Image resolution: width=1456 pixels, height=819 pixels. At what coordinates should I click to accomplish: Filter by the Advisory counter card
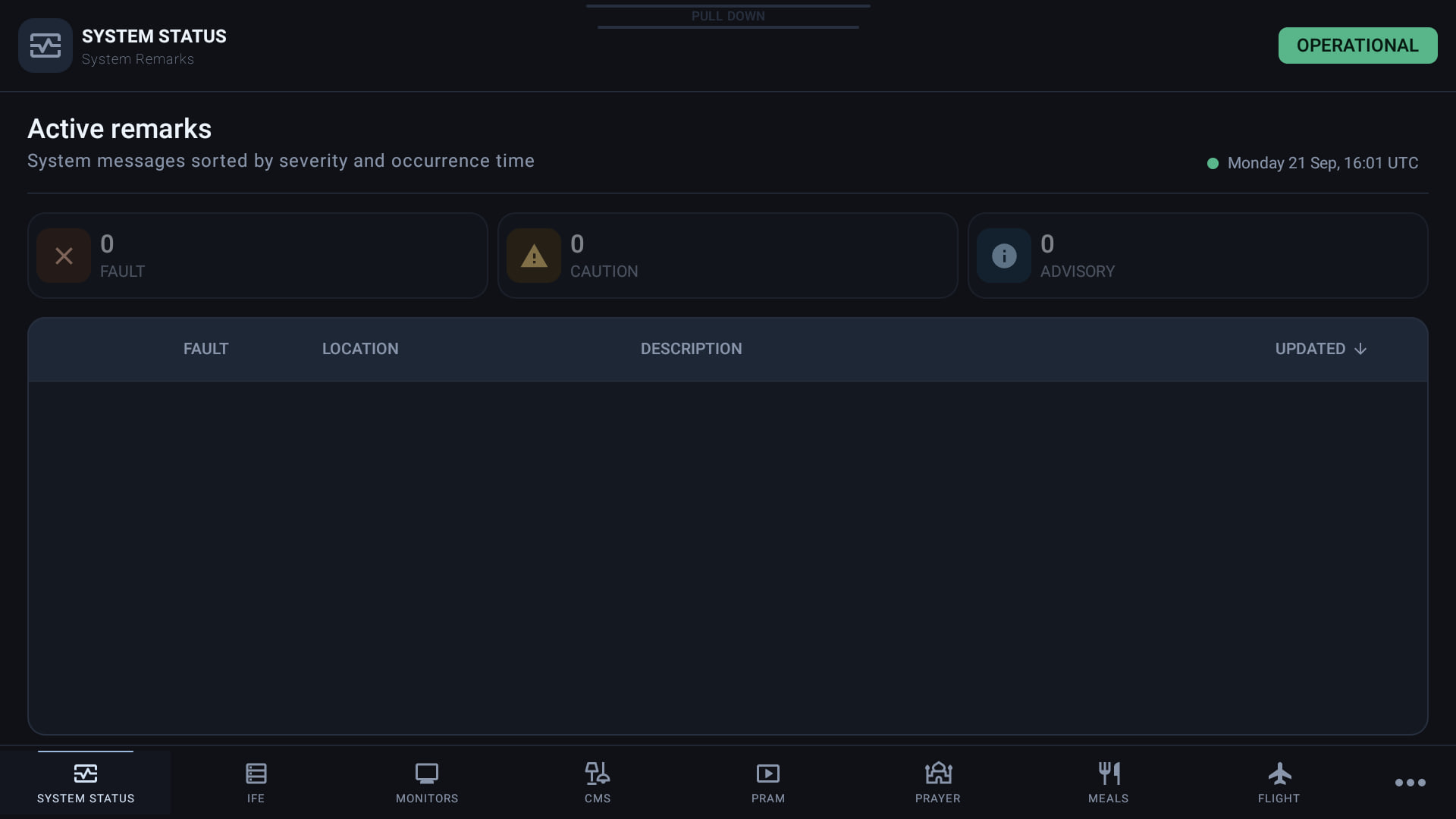pyautogui.click(x=1198, y=256)
